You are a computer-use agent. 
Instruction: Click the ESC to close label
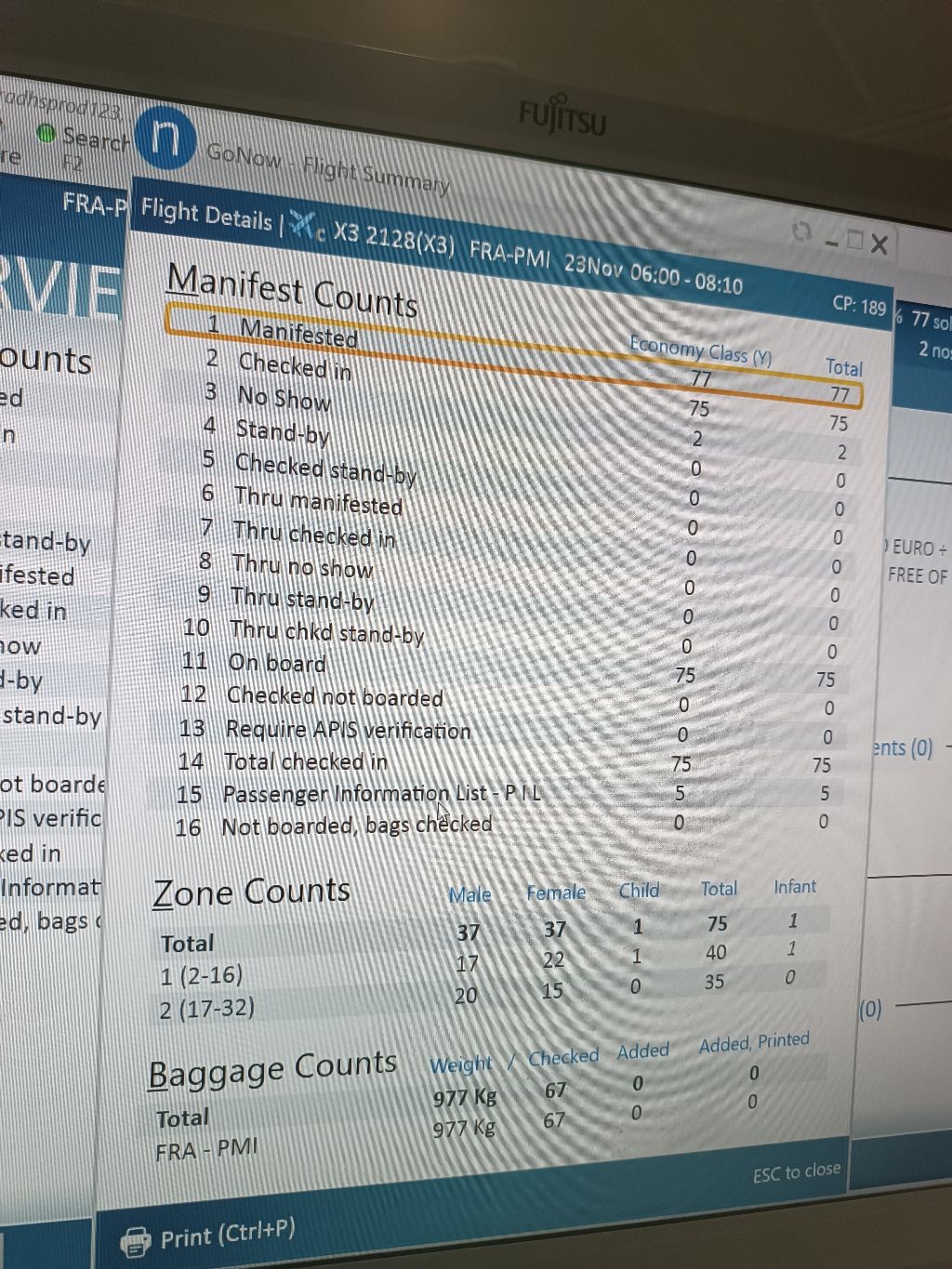(x=796, y=1172)
